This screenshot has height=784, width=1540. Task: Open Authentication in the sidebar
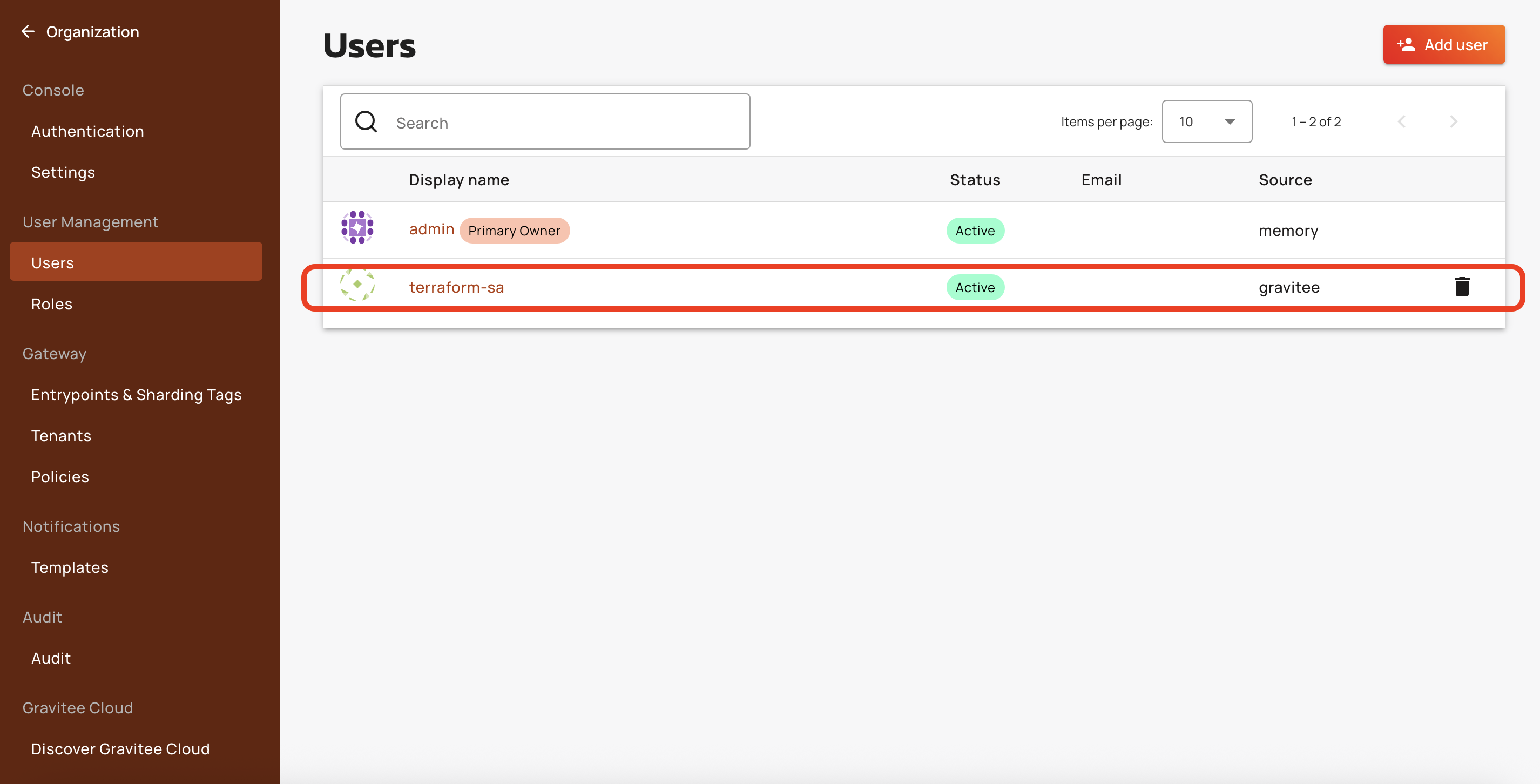click(x=87, y=132)
